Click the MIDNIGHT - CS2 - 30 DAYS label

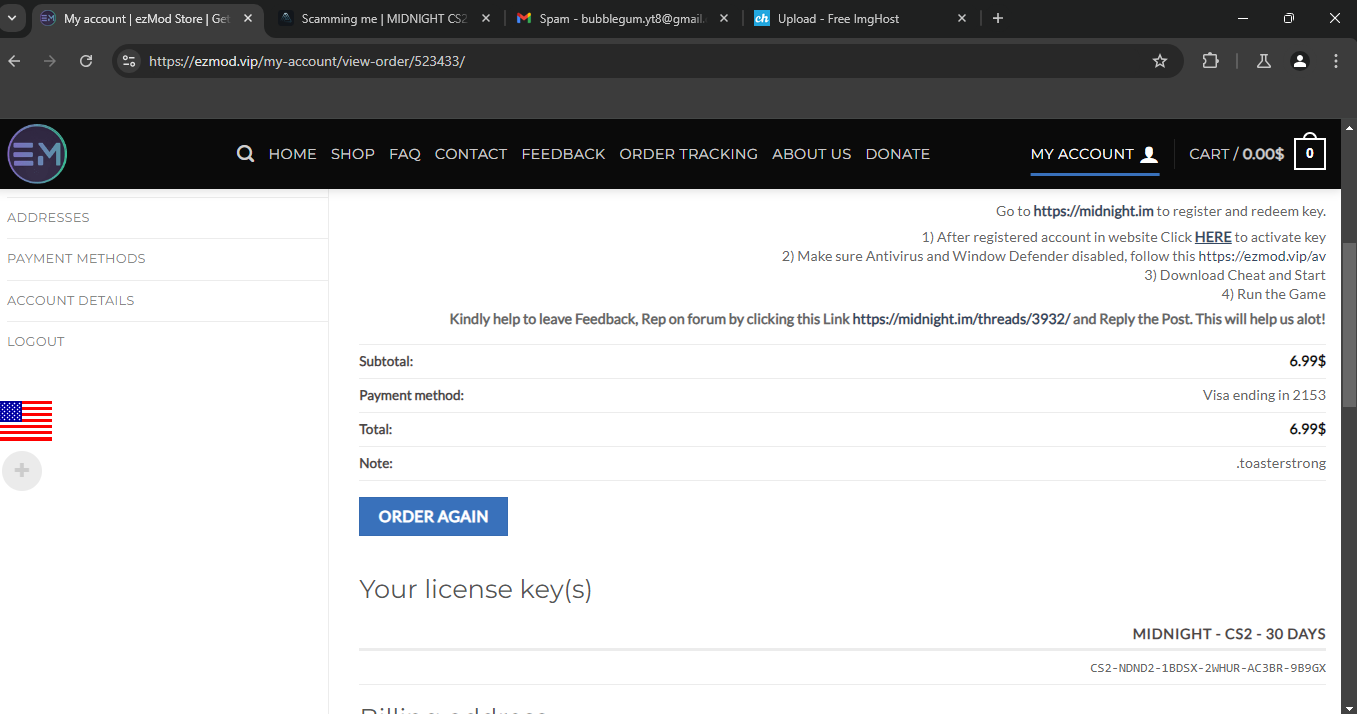click(x=1229, y=634)
